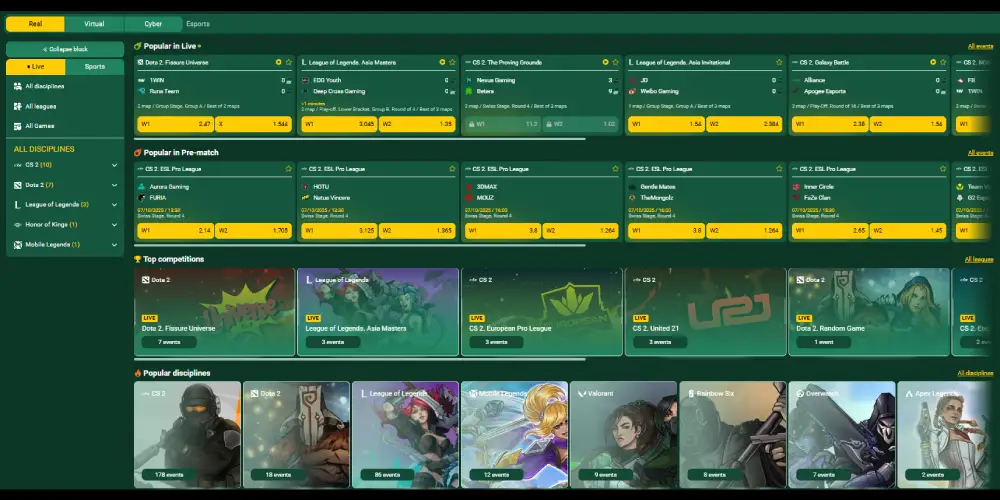1000x500 pixels.
Task: Bet W1 2.14 on Aurora Gaming
Action: coord(175,231)
